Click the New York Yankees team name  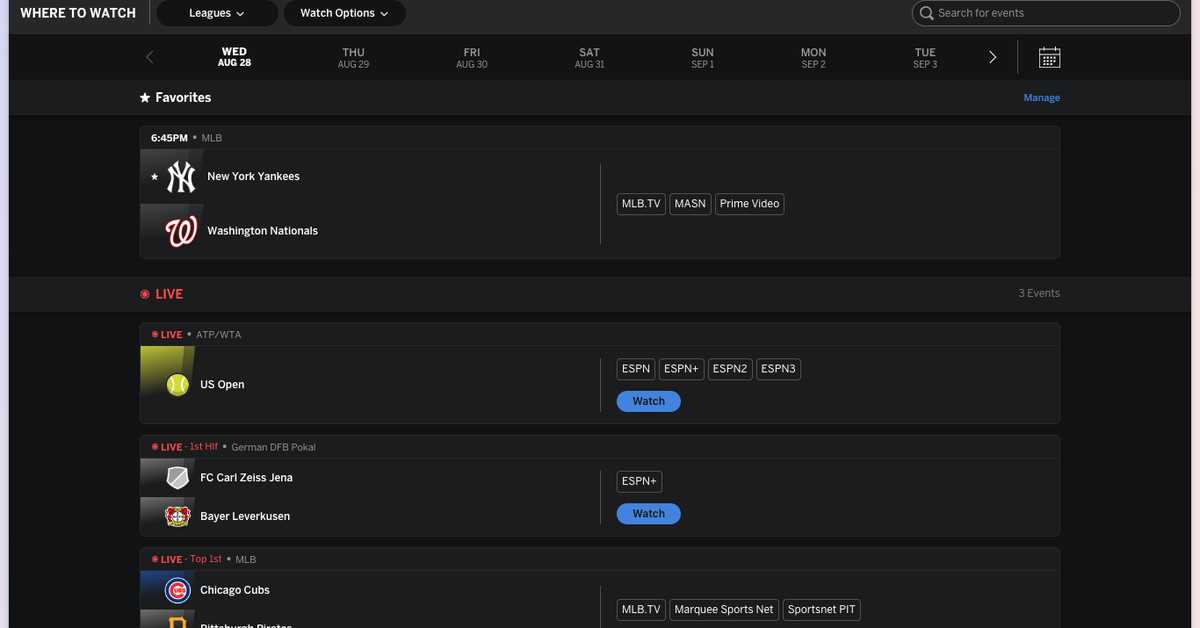(x=253, y=177)
